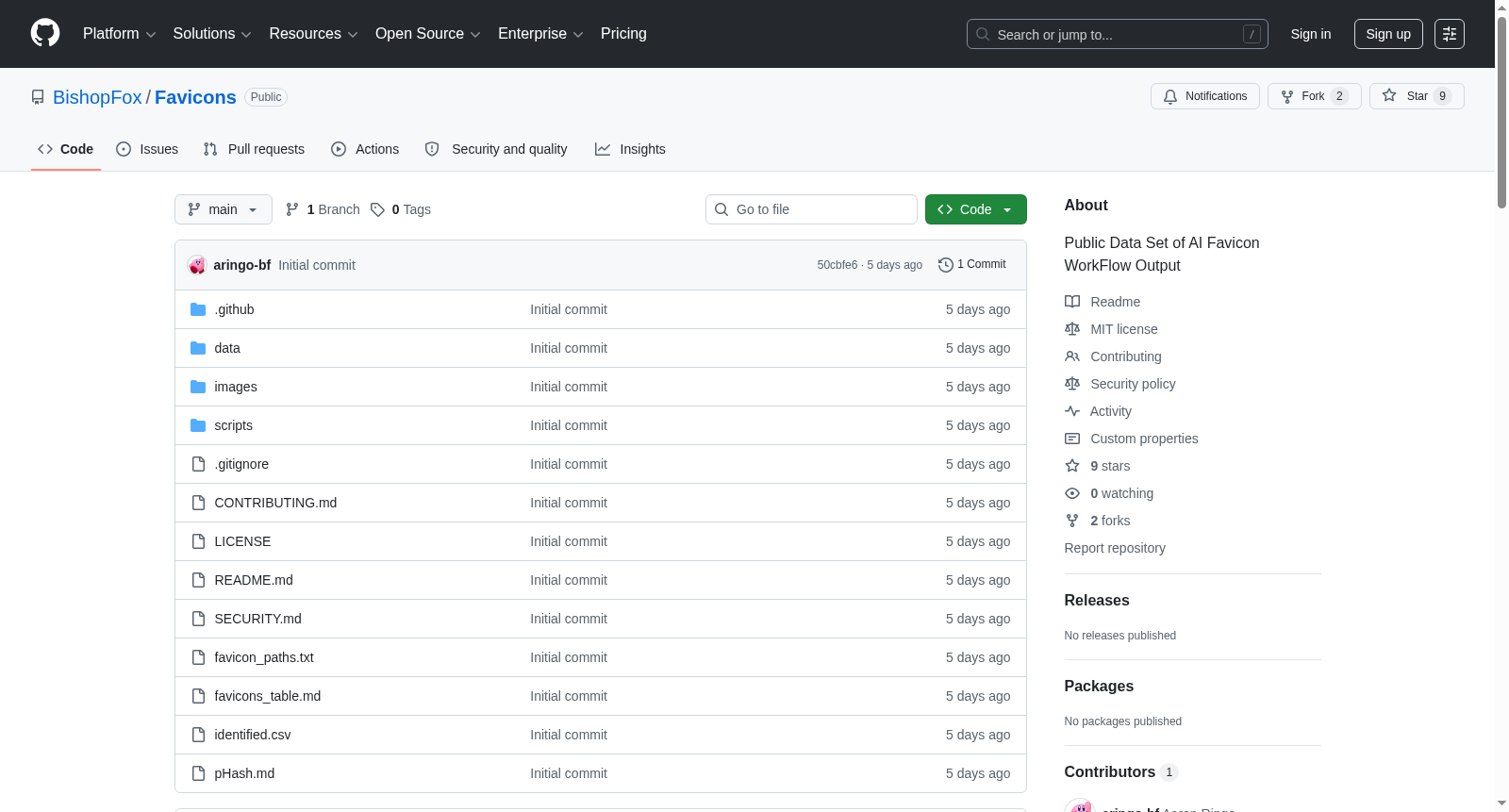This screenshot has height=812, width=1509.
Task: Expand the green Code dropdown
Action: [975, 209]
